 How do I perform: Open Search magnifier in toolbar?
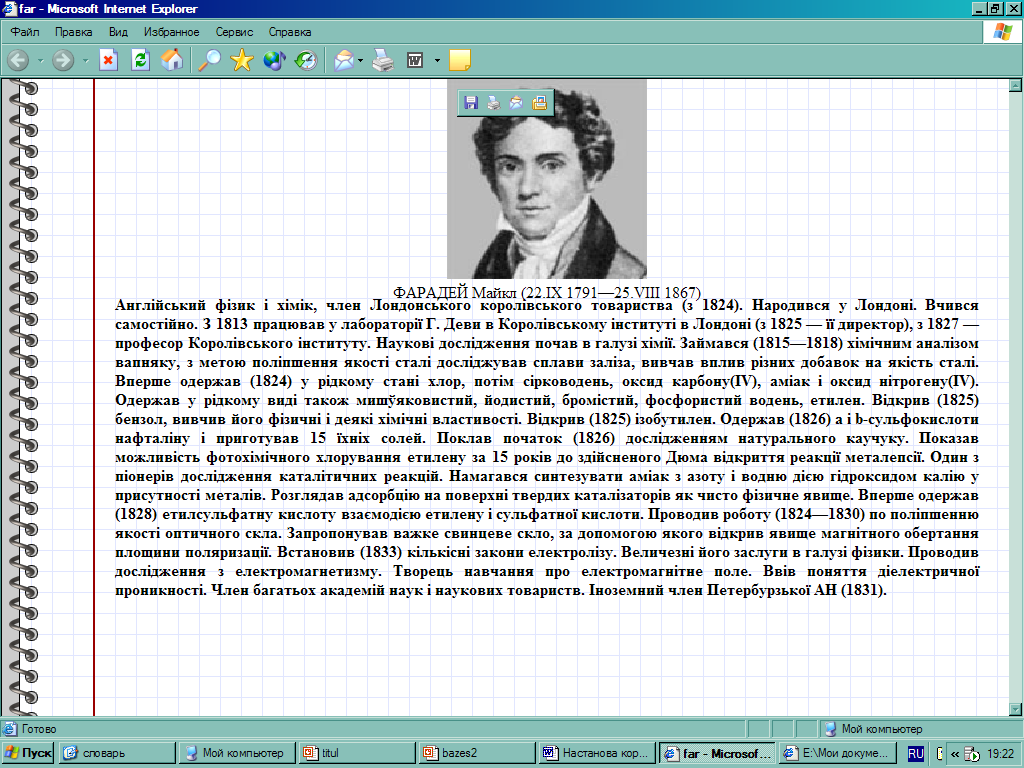pyautogui.click(x=210, y=61)
